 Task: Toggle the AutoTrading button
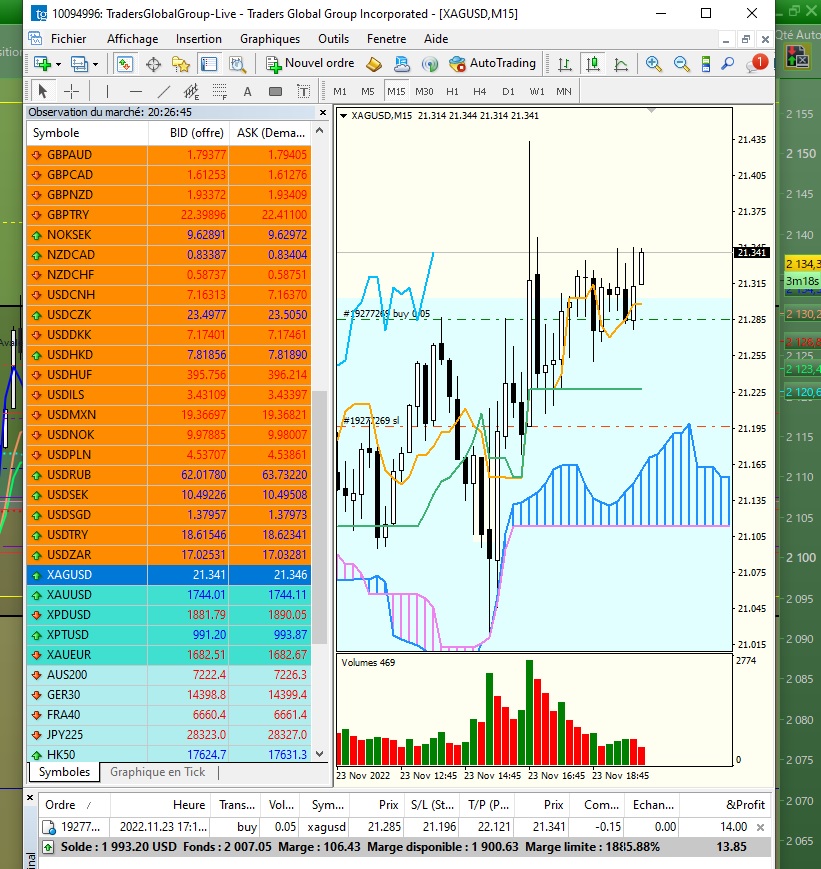492,64
